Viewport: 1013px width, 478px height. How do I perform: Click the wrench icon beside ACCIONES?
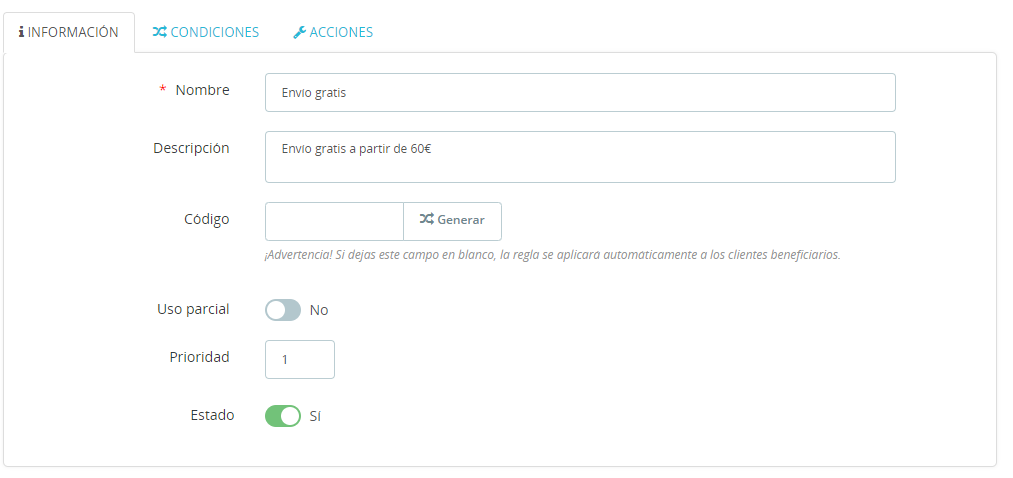click(x=299, y=32)
